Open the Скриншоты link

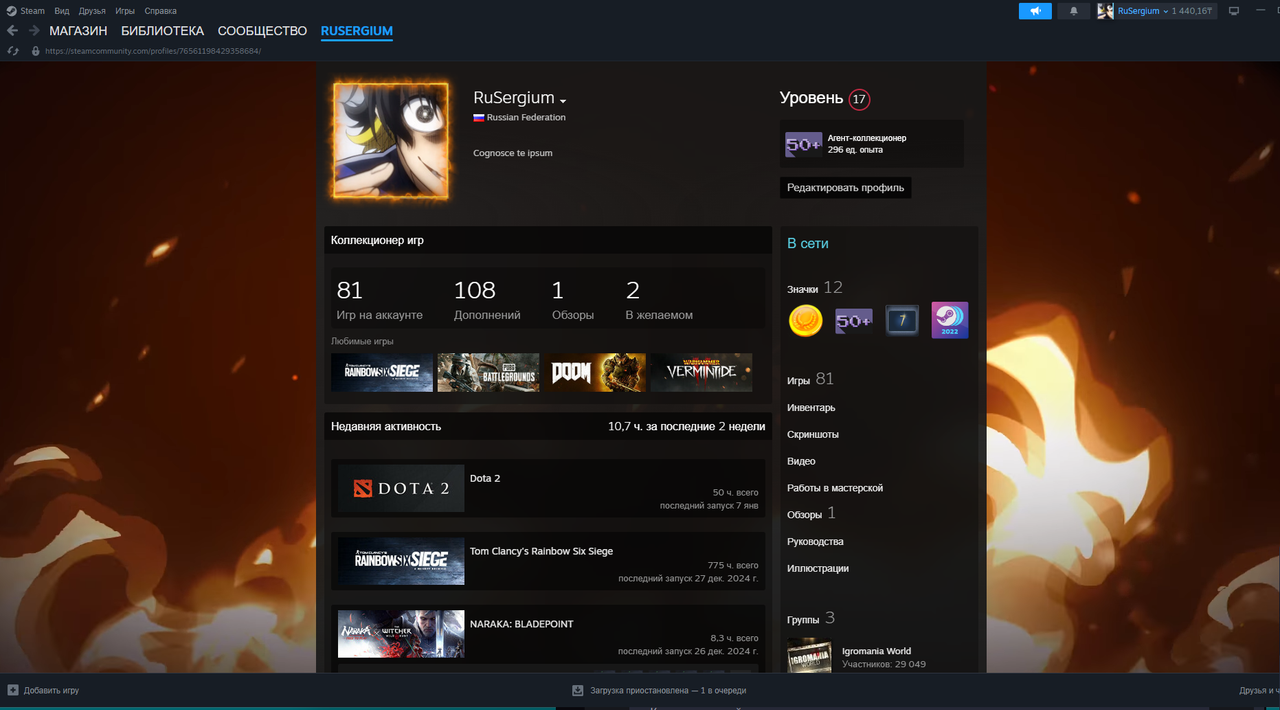click(x=813, y=435)
